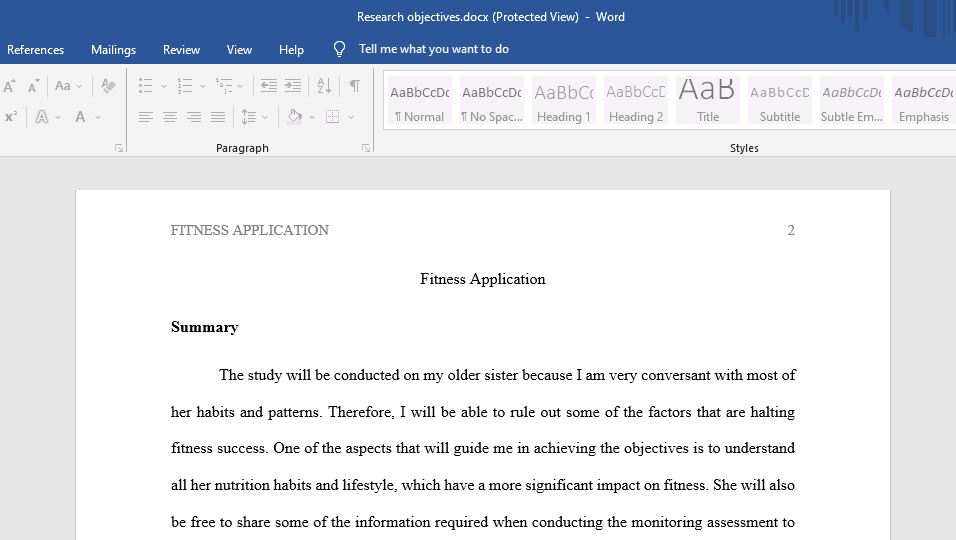Viewport: 956px width, 540px height.
Task: Apply the Emphasis style
Action: (924, 101)
